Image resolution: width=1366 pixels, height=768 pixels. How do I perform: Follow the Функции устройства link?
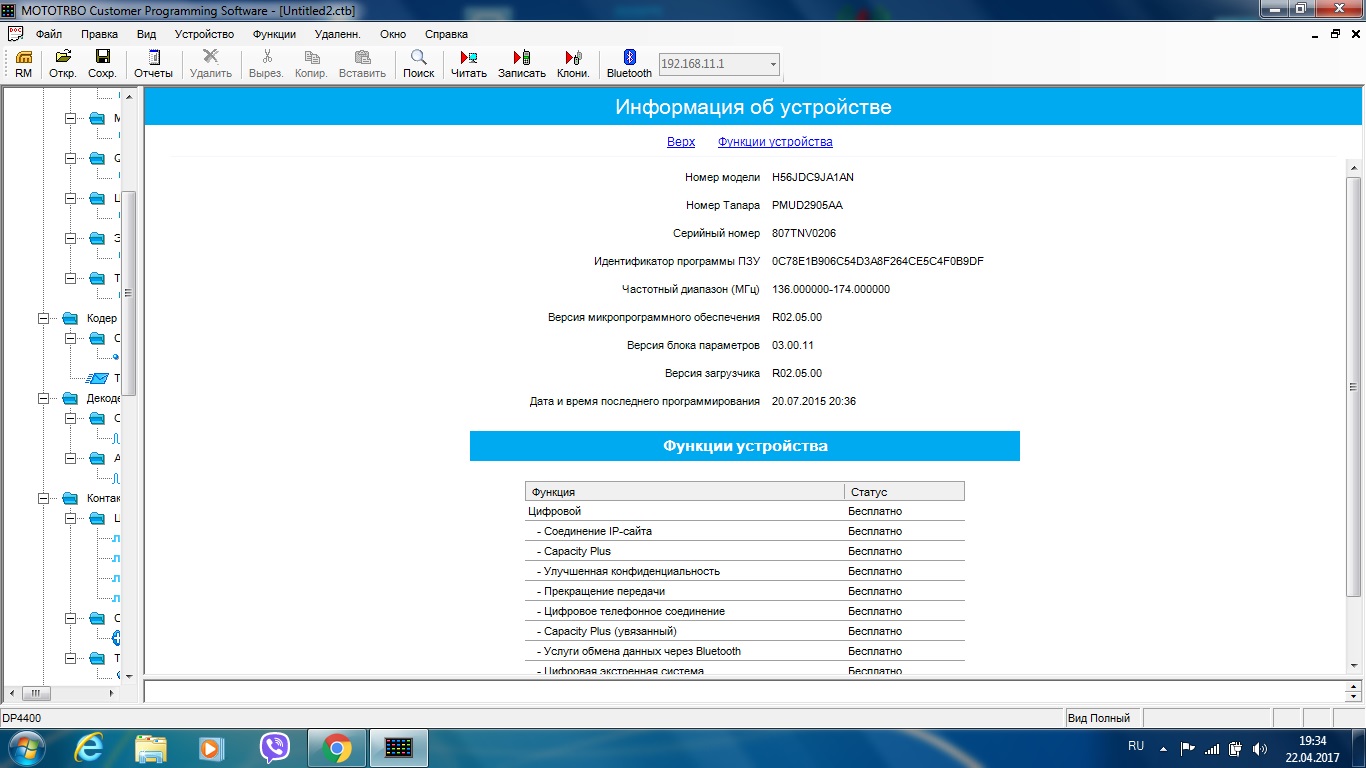(774, 142)
